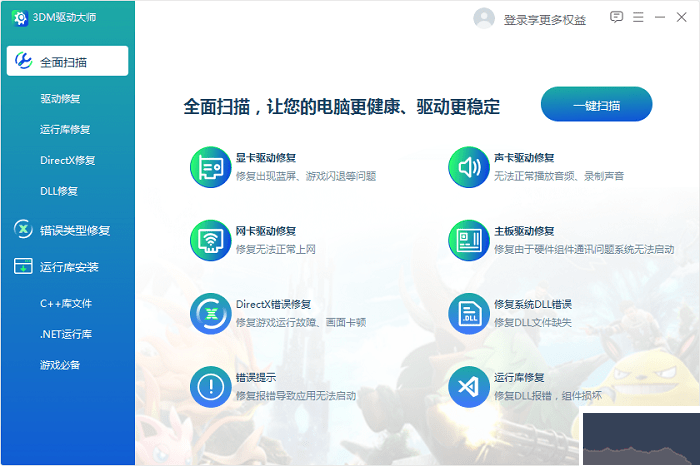
Task: Click the 声卡驱动修复 speaker icon
Action: click(469, 167)
